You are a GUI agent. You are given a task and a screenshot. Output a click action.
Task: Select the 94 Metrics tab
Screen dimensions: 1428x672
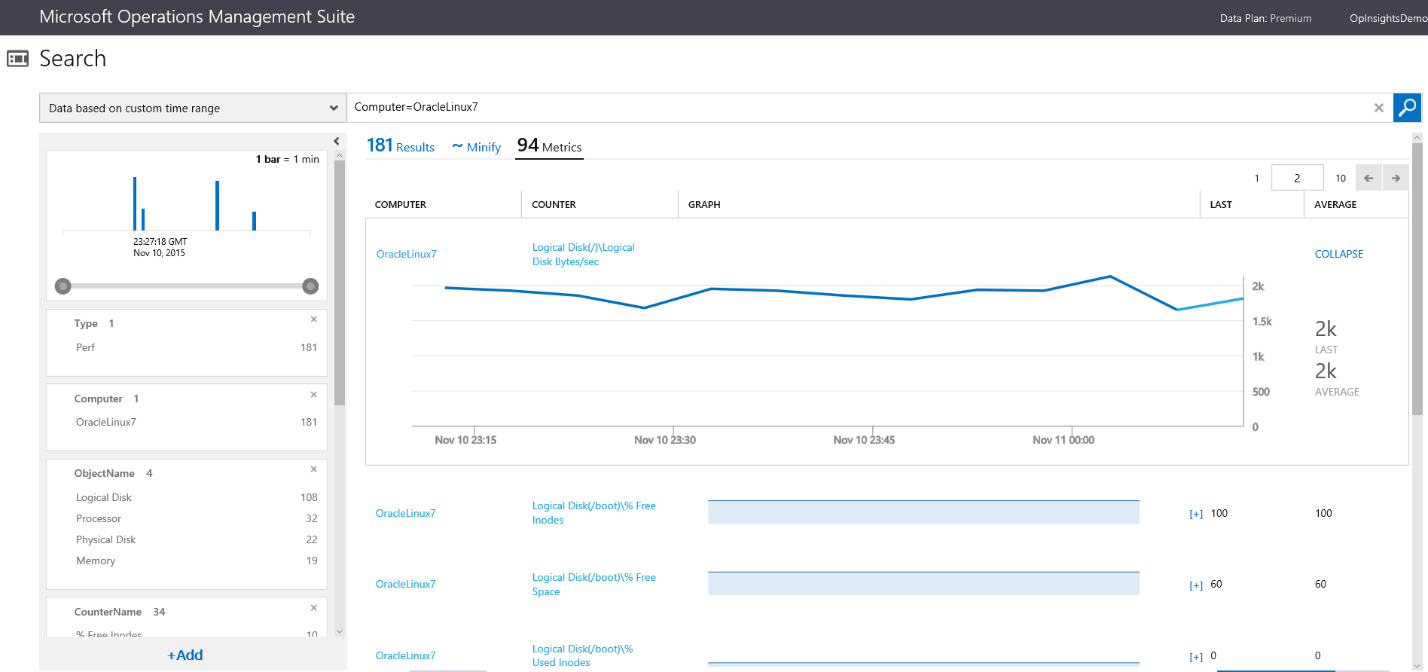click(549, 146)
